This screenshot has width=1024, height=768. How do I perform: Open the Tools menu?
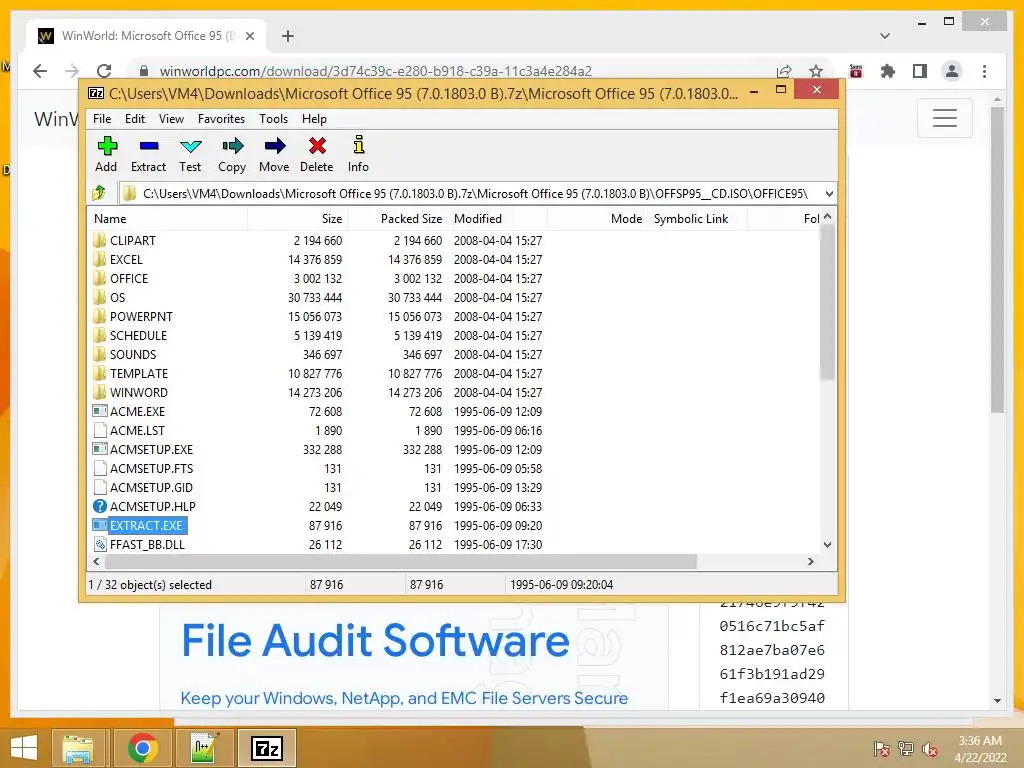tap(273, 119)
